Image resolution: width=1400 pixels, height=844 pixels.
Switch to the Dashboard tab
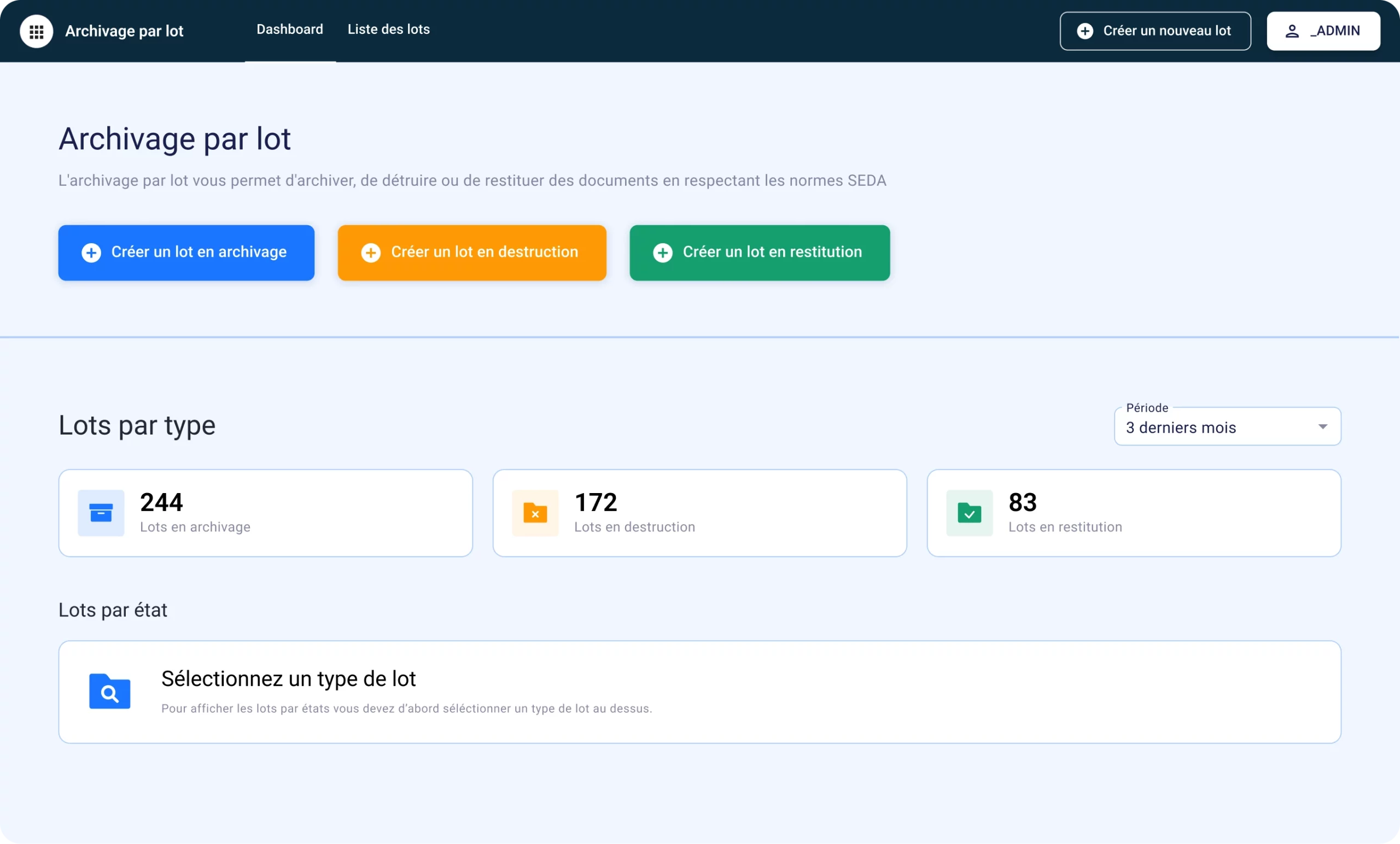(x=290, y=30)
